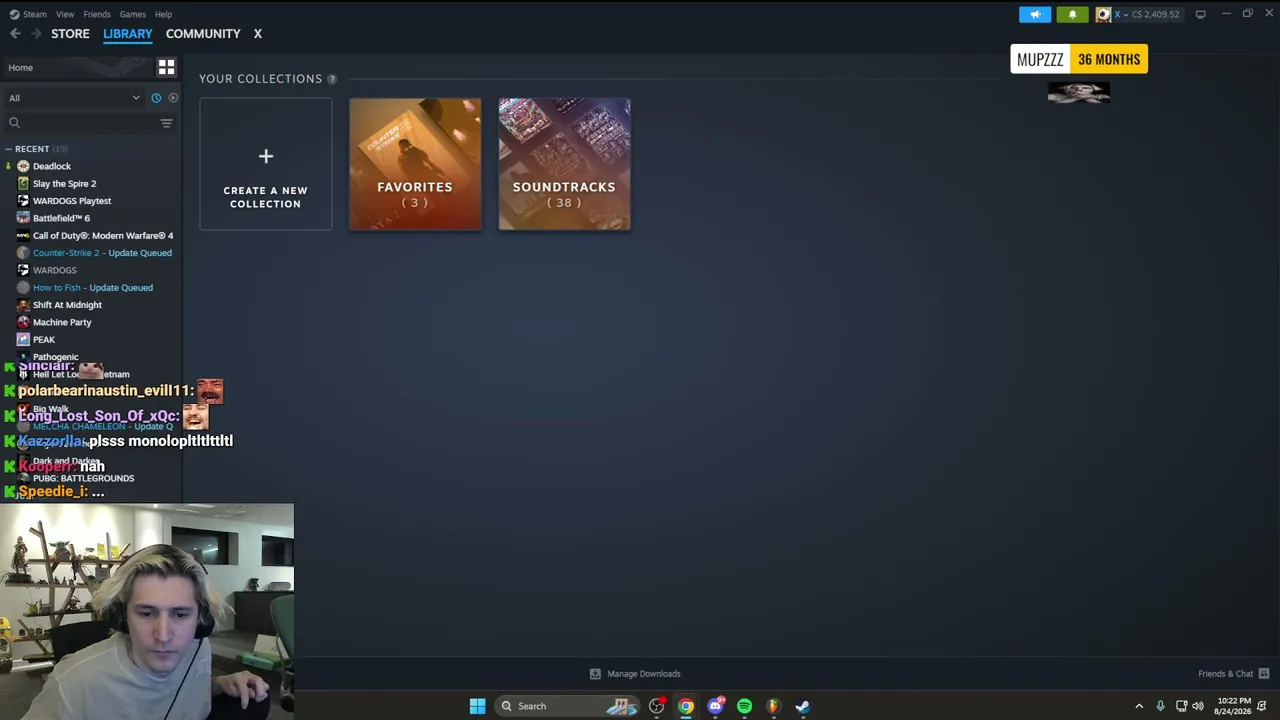The image size is (1280, 720).
Task: Enter Big Picture mode via monitor icon
Action: [x=1200, y=14]
